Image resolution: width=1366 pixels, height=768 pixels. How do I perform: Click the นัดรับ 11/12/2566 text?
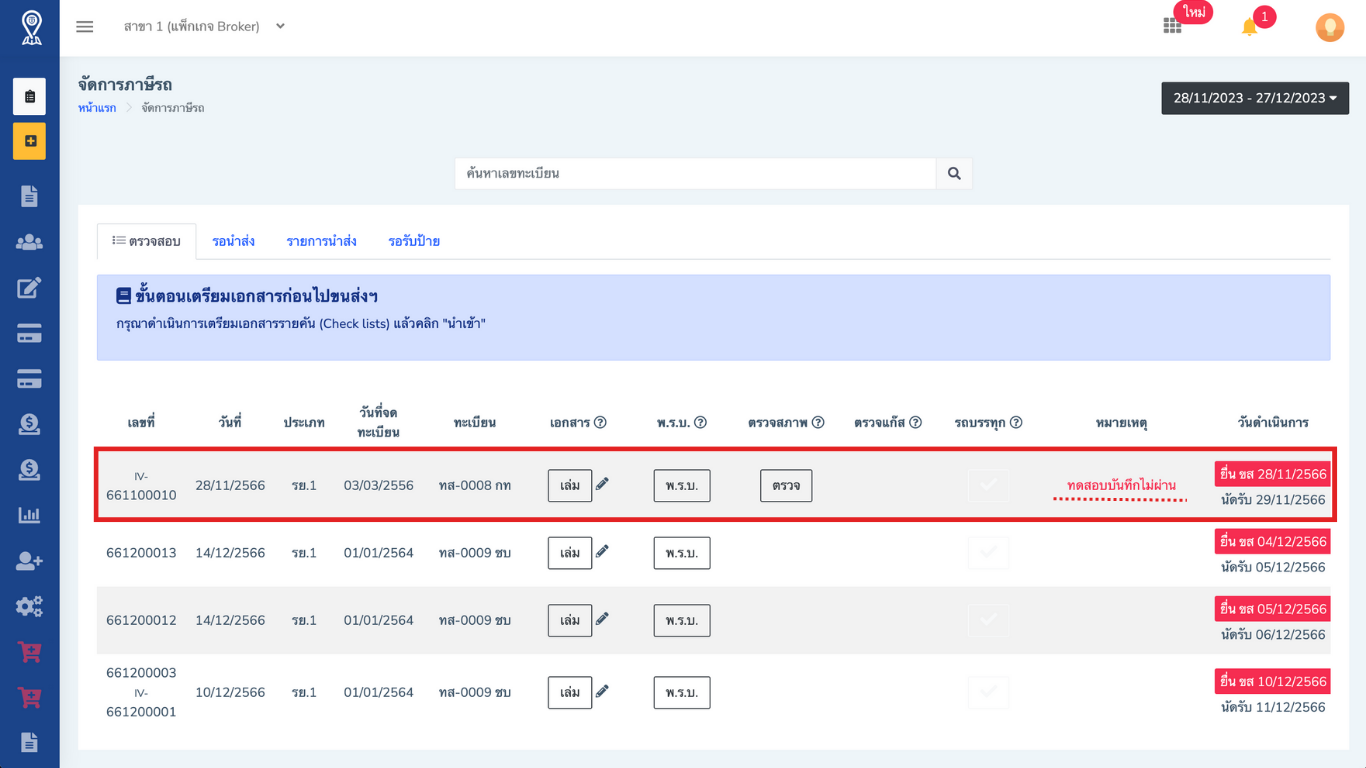click(1273, 707)
